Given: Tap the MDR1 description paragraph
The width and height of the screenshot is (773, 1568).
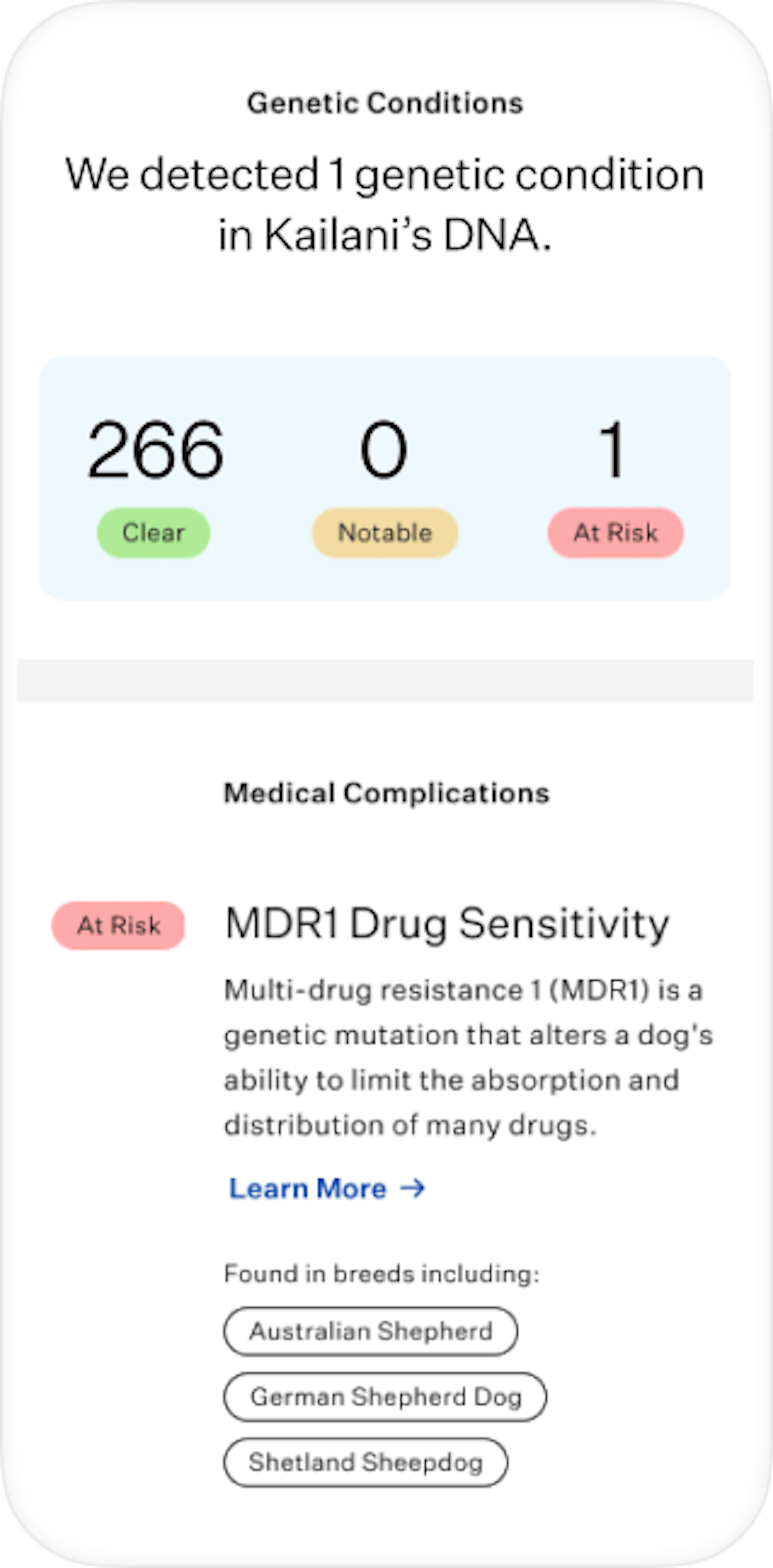Looking at the screenshot, I should pyautogui.click(x=468, y=1058).
